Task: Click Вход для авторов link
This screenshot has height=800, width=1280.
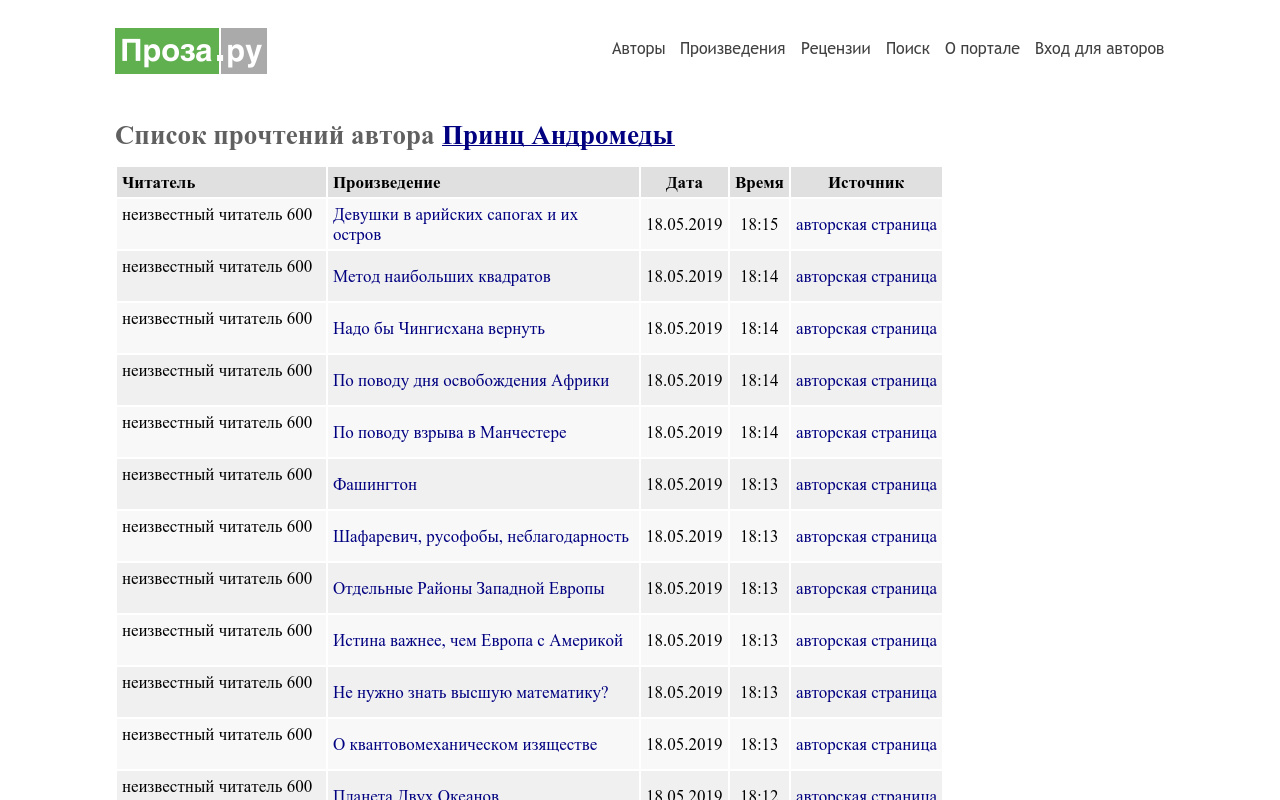Action: pos(1099,49)
